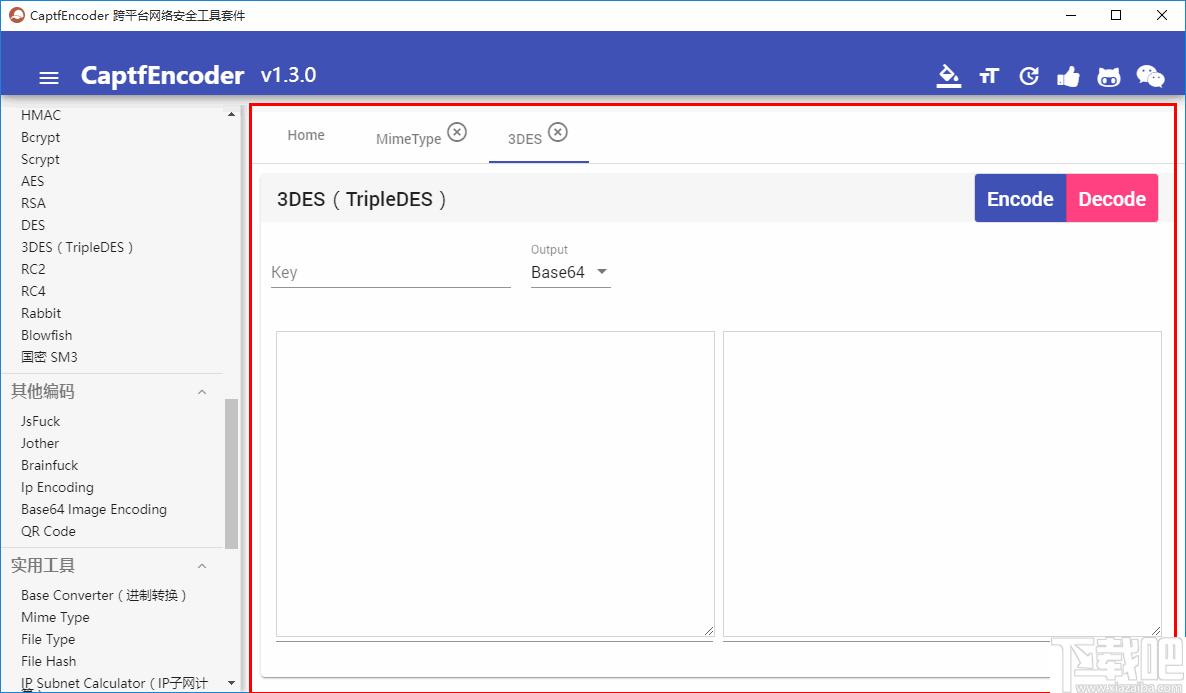Select DES in the sidebar
Image resolution: width=1186 pixels, height=693 pixels.
(33, 225)
